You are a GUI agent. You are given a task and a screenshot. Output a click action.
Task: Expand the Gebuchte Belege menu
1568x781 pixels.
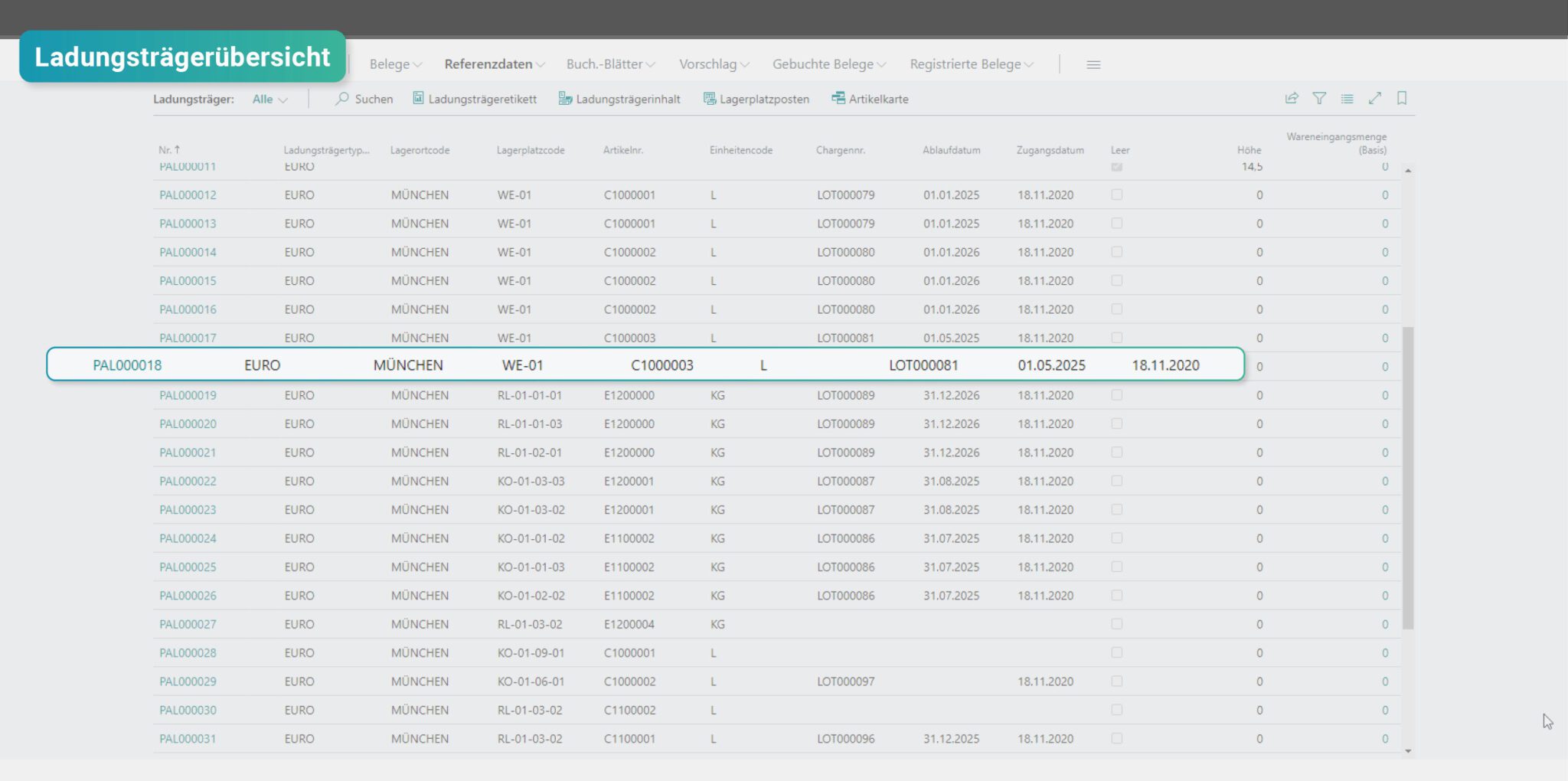[x=829, y=64]
